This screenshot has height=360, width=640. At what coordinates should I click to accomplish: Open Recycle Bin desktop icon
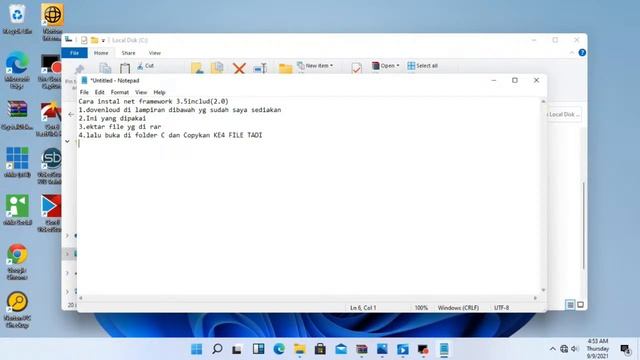click(x=17, y=19)
